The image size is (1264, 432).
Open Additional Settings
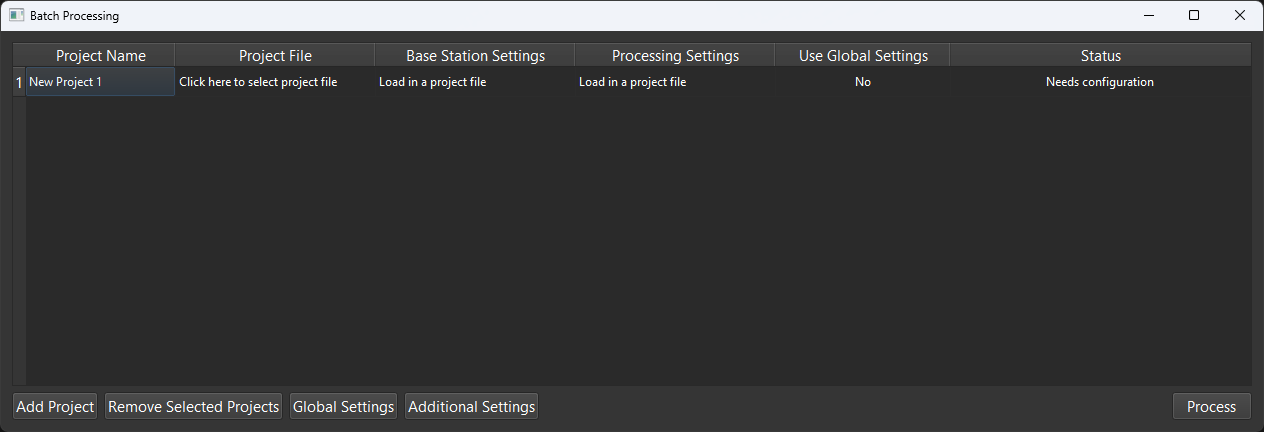coord(471,406)
